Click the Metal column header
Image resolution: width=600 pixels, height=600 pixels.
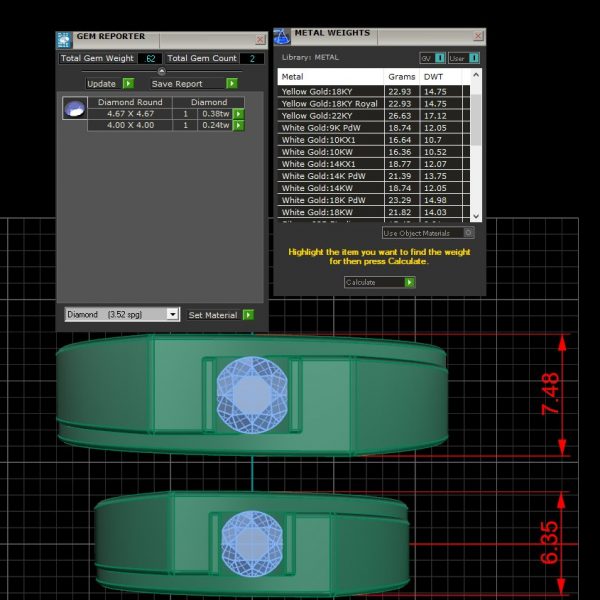(x=331, y=77)
